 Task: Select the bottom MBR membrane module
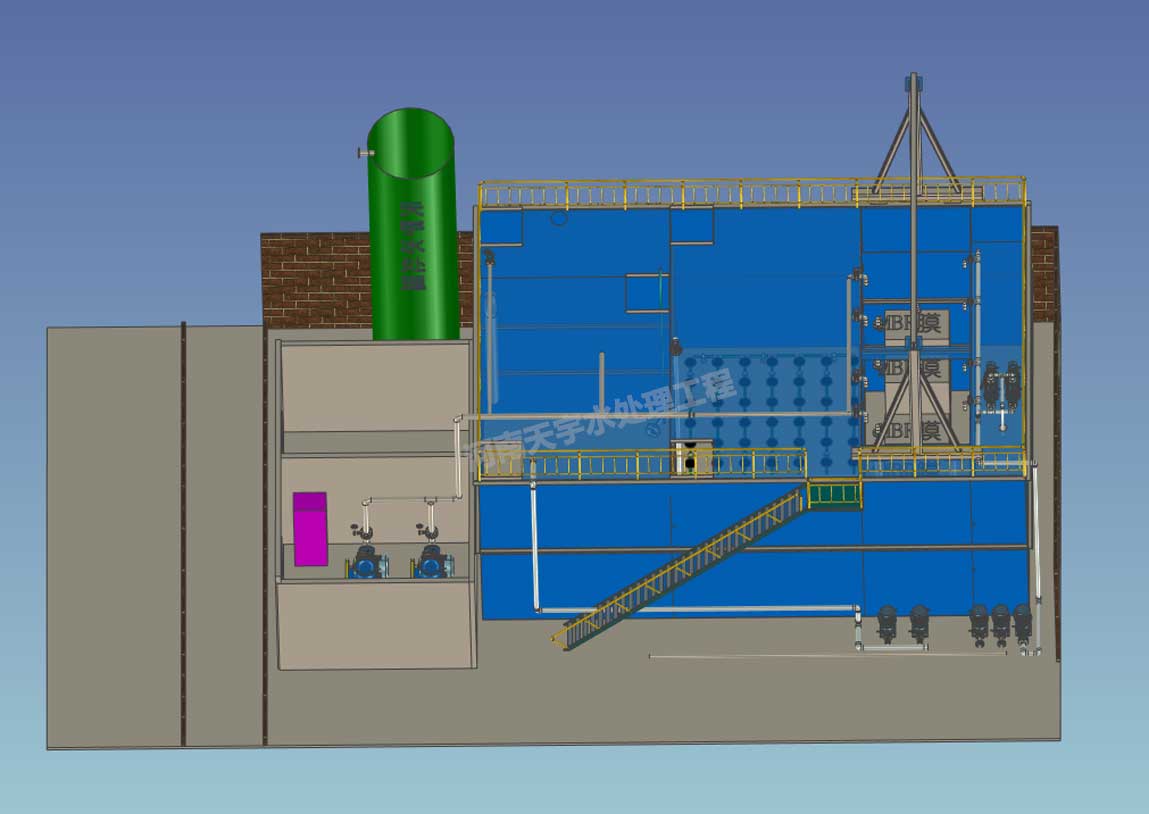click(910, 431)
